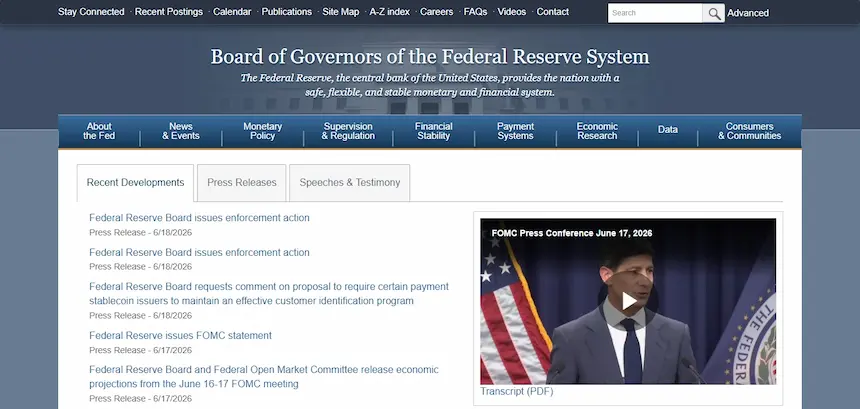Open the Monetary Policy menu
This screenshot has height=409, width=860.
pos(263,131)
